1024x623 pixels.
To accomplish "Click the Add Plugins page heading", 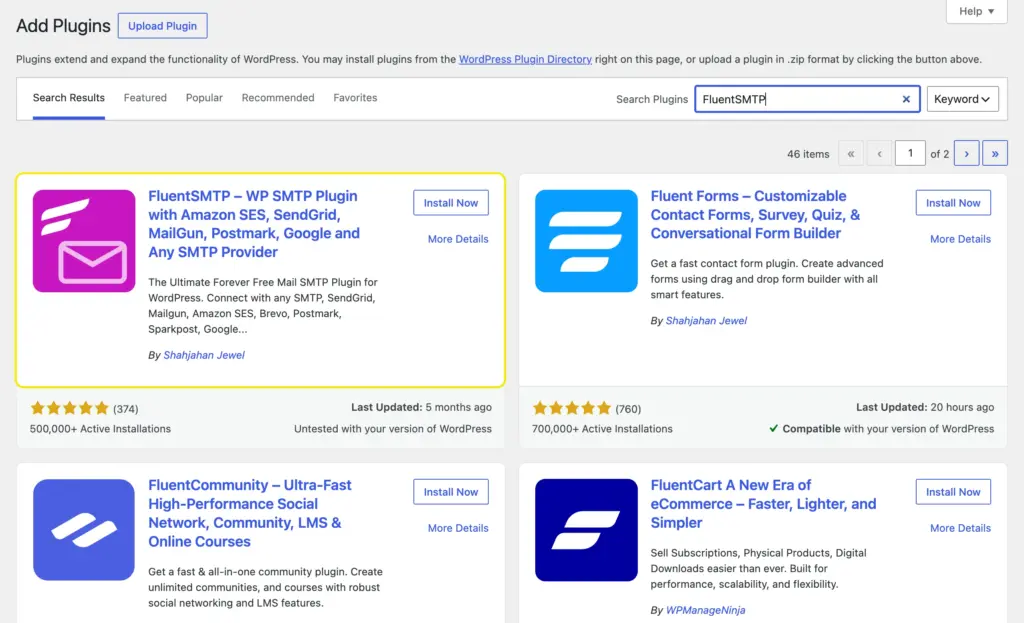I will 63,25.
